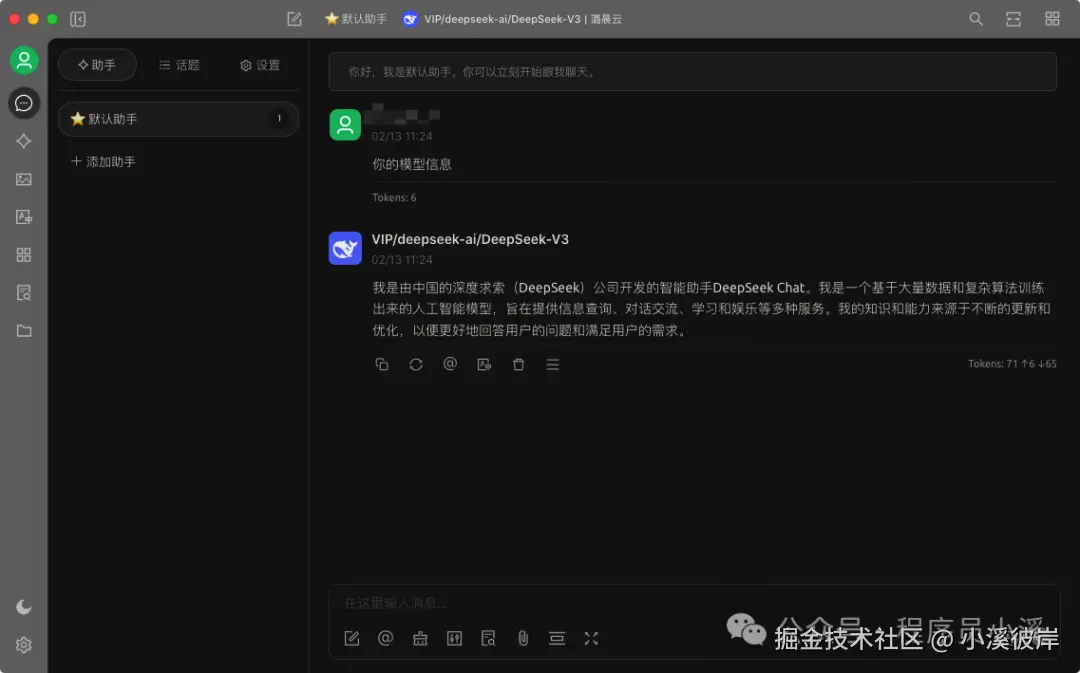Expand the input box with the fullscreen icon
Viewport: 1080px width, 673px height.
pos(591,639)
